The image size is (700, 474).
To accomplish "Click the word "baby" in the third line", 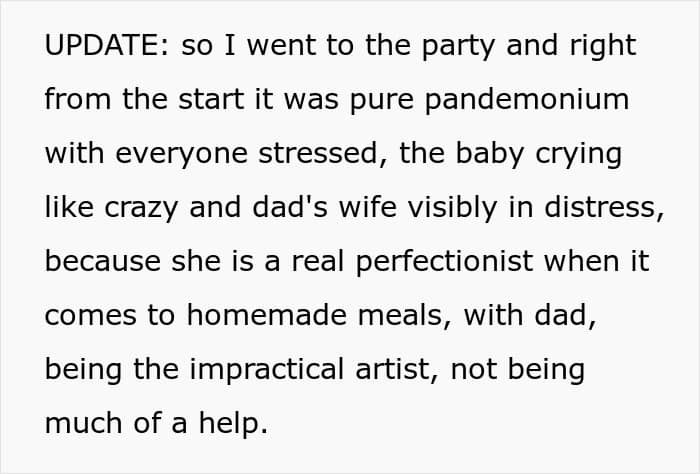I will (489, 154).
